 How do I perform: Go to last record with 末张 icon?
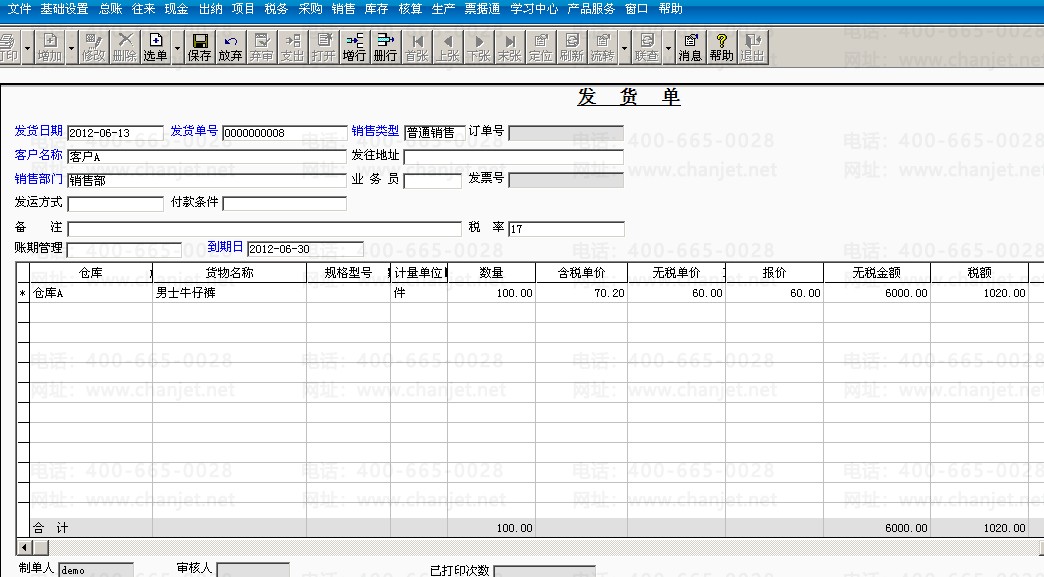[x=509, y=47]
